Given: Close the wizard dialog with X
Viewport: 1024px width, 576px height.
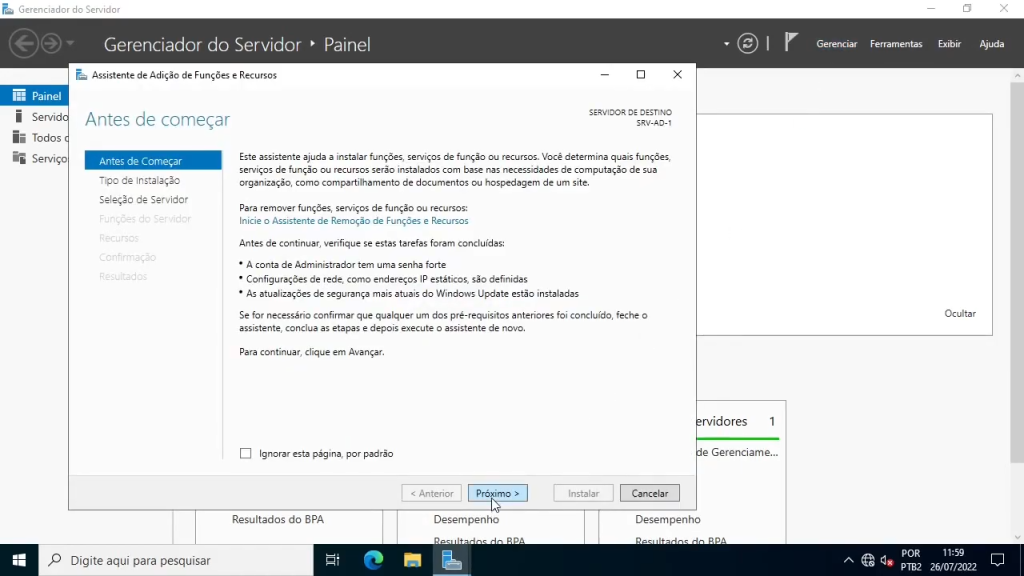Looking at the screenshot, I should [x=677, y=74].
